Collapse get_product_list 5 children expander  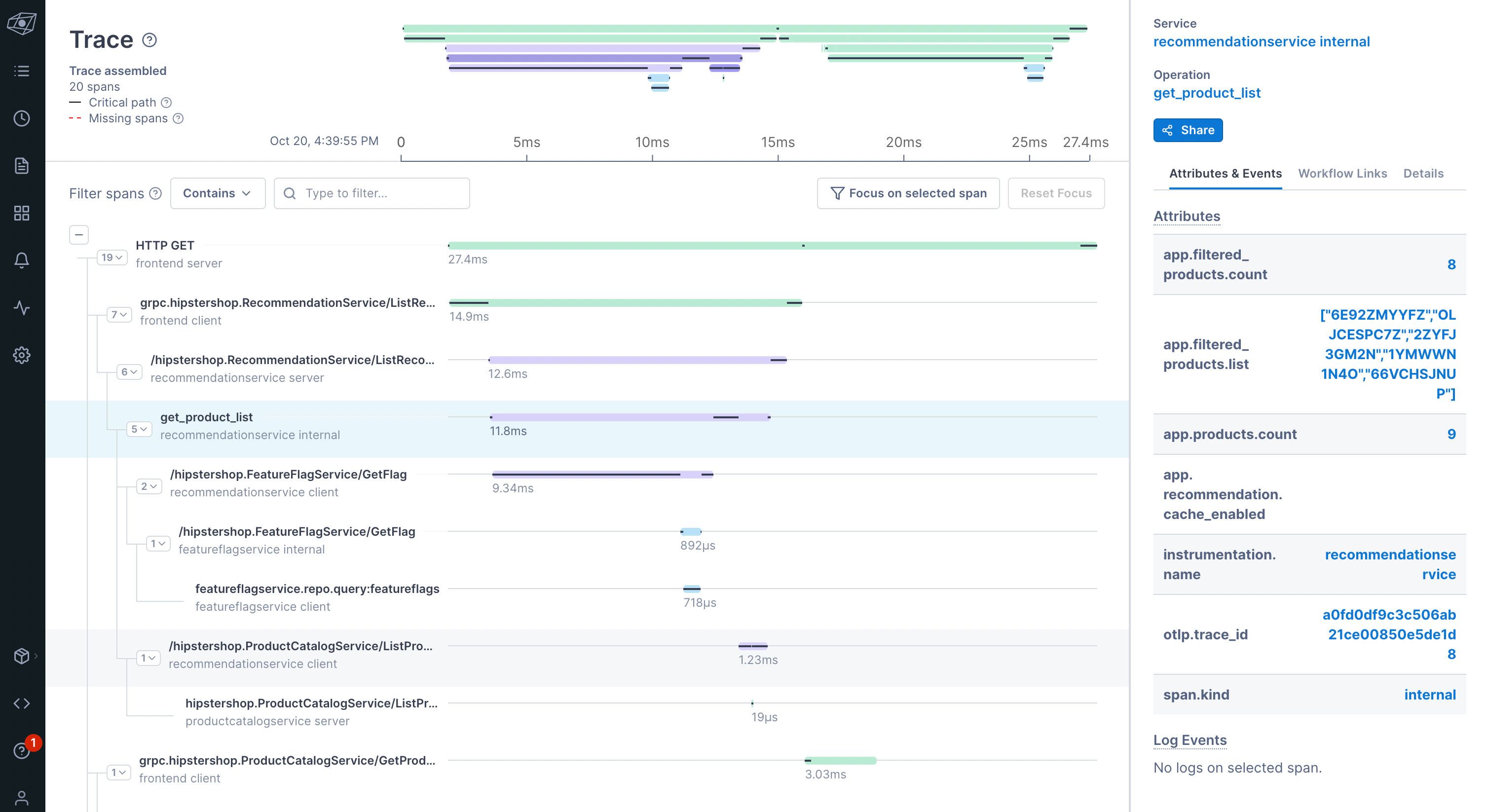tap(139, 429)
